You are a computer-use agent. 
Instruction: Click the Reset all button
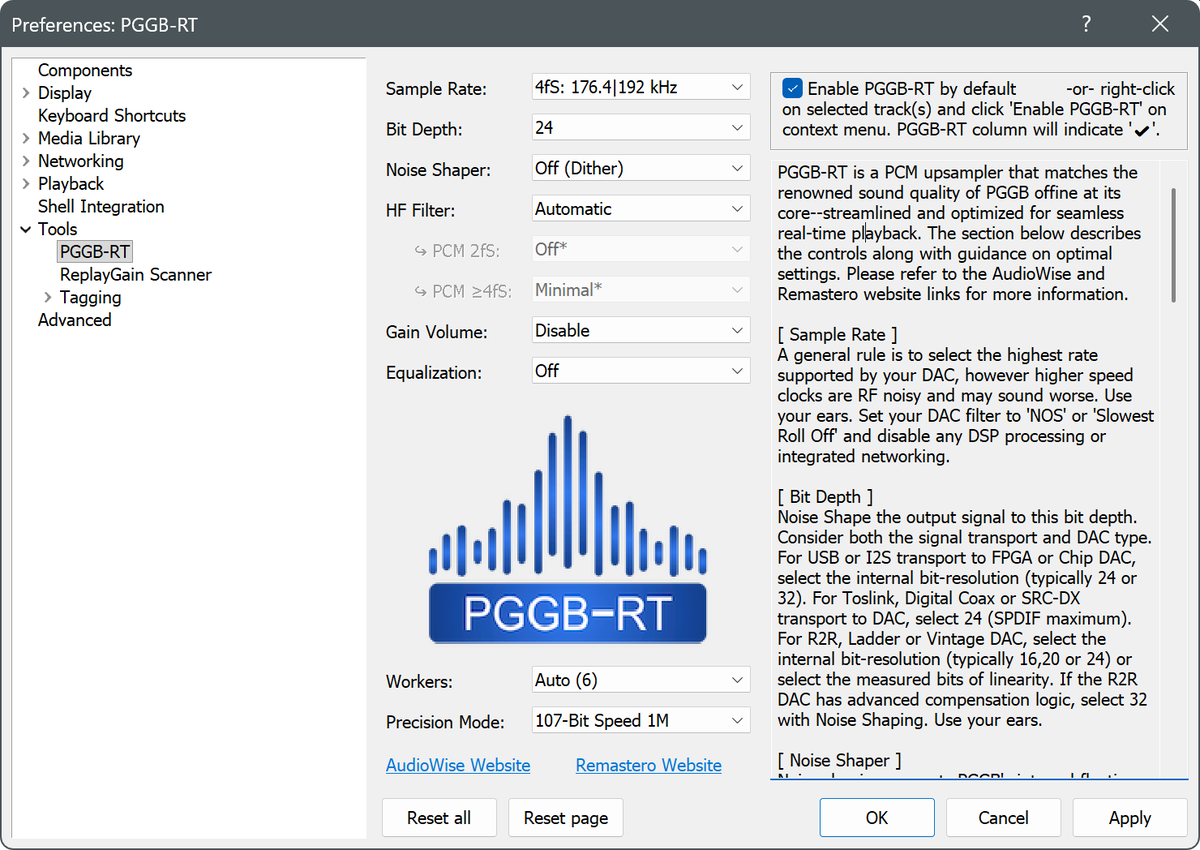point(439,817)
